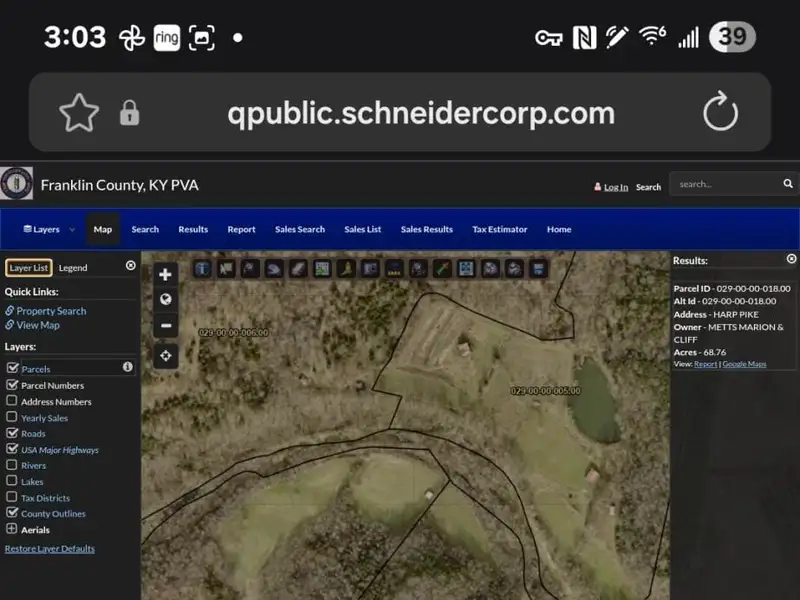
Task: Uncheck the Roads layer checkbox
Action: click(12, 433)
